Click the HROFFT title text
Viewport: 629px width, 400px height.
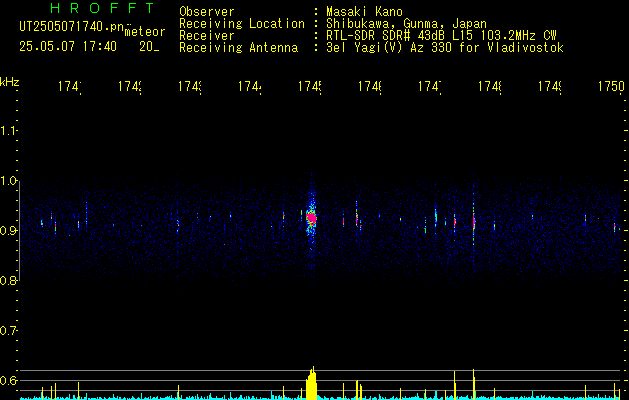pos(102,8)
